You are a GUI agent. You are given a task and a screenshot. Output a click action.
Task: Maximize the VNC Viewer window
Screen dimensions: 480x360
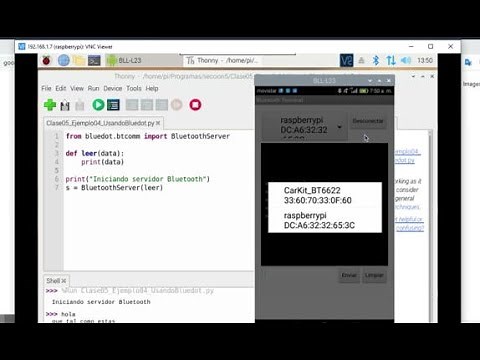pos(431,46)
